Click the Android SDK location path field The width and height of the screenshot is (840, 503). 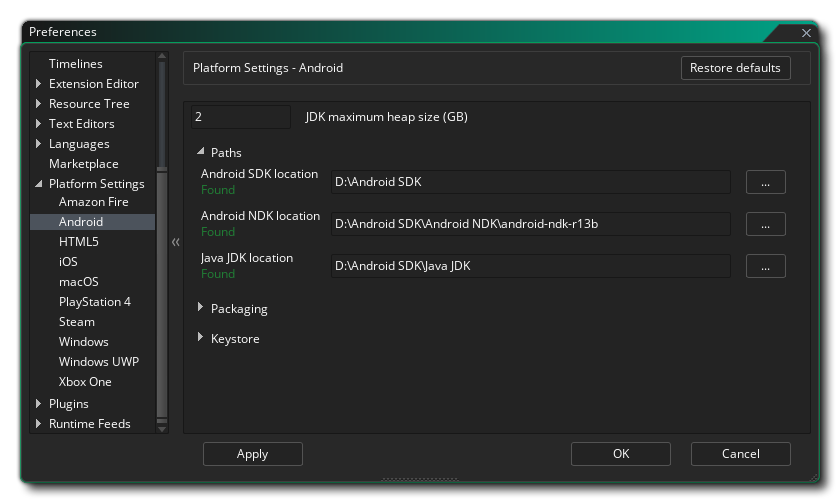coord(531,182)
